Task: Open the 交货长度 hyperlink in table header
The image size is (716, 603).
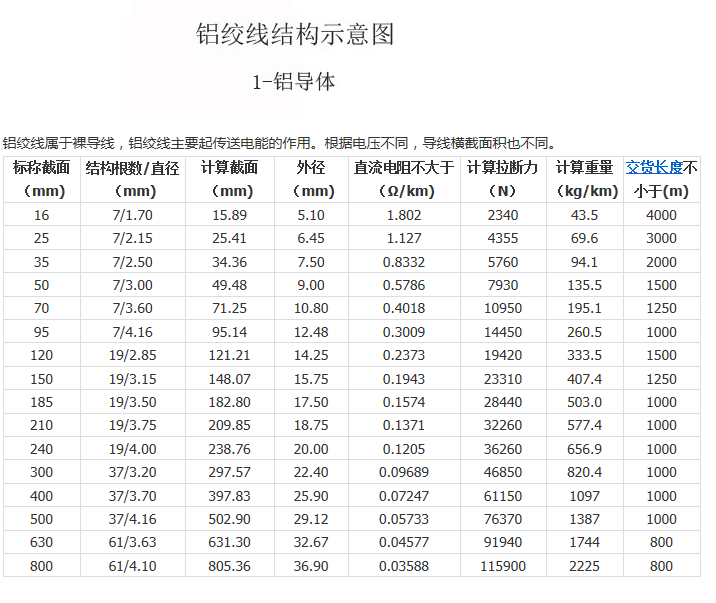Action: coord(654,168)
